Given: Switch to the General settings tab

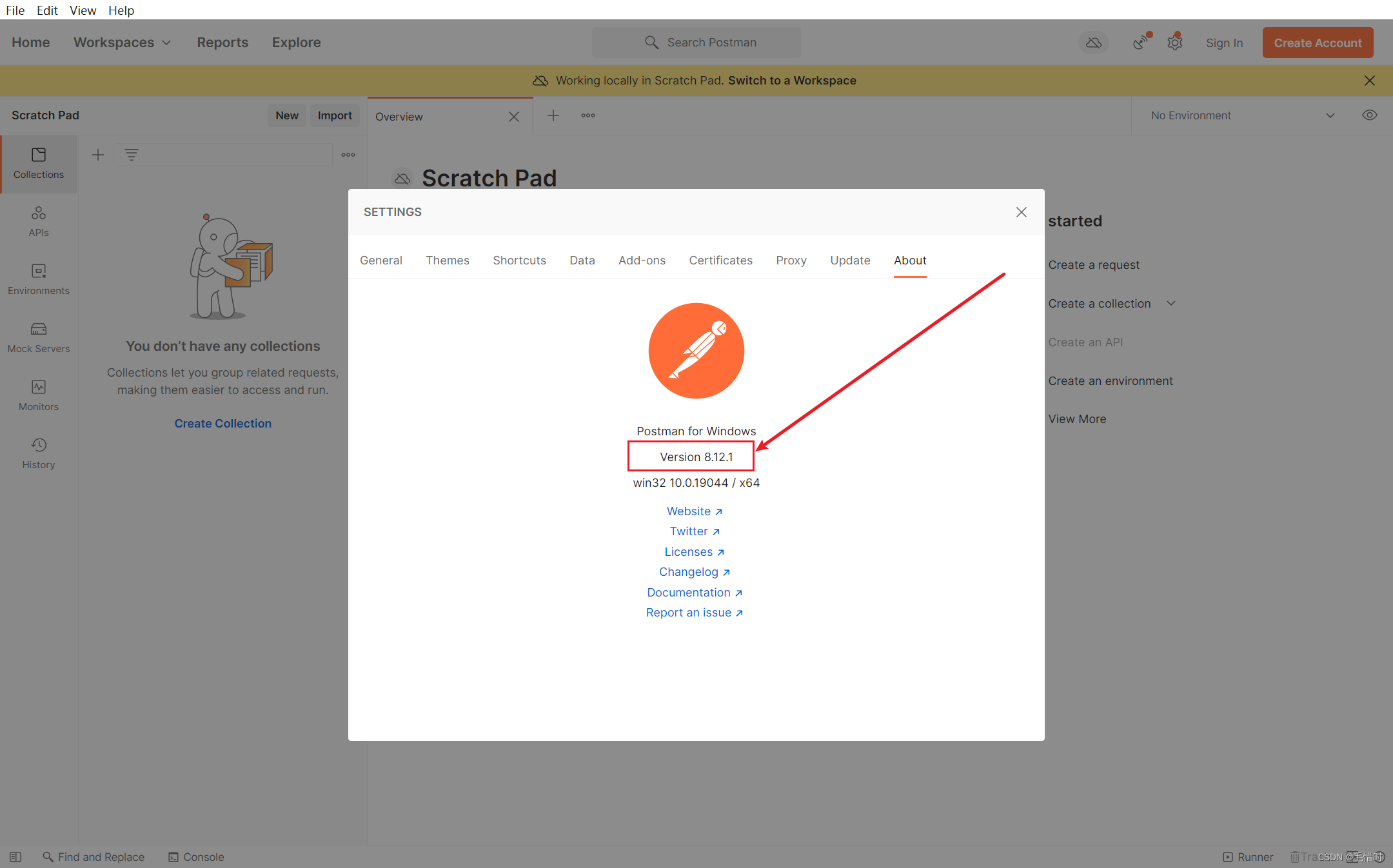Looking at the screenshot, I should click(x=381, y=260).
